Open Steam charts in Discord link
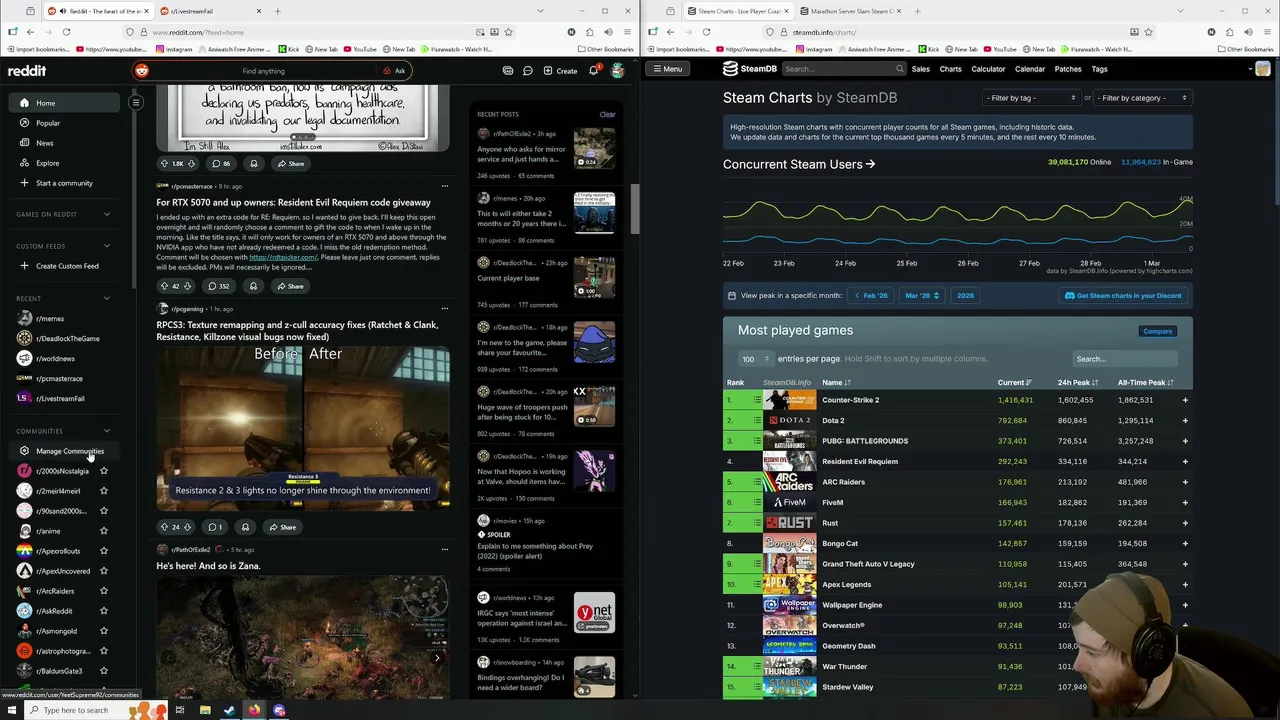The image size is (1280, 720). (1123, 296)
